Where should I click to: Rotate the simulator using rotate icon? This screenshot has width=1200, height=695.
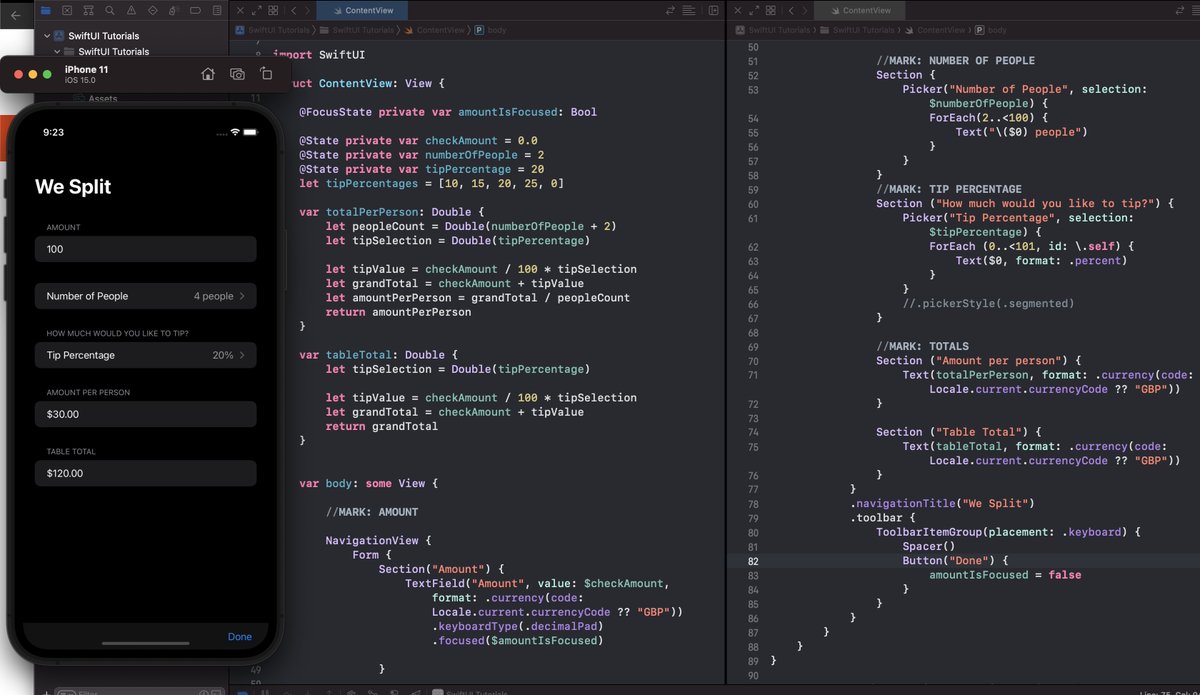pyautogui.click(x=266, y=74)
